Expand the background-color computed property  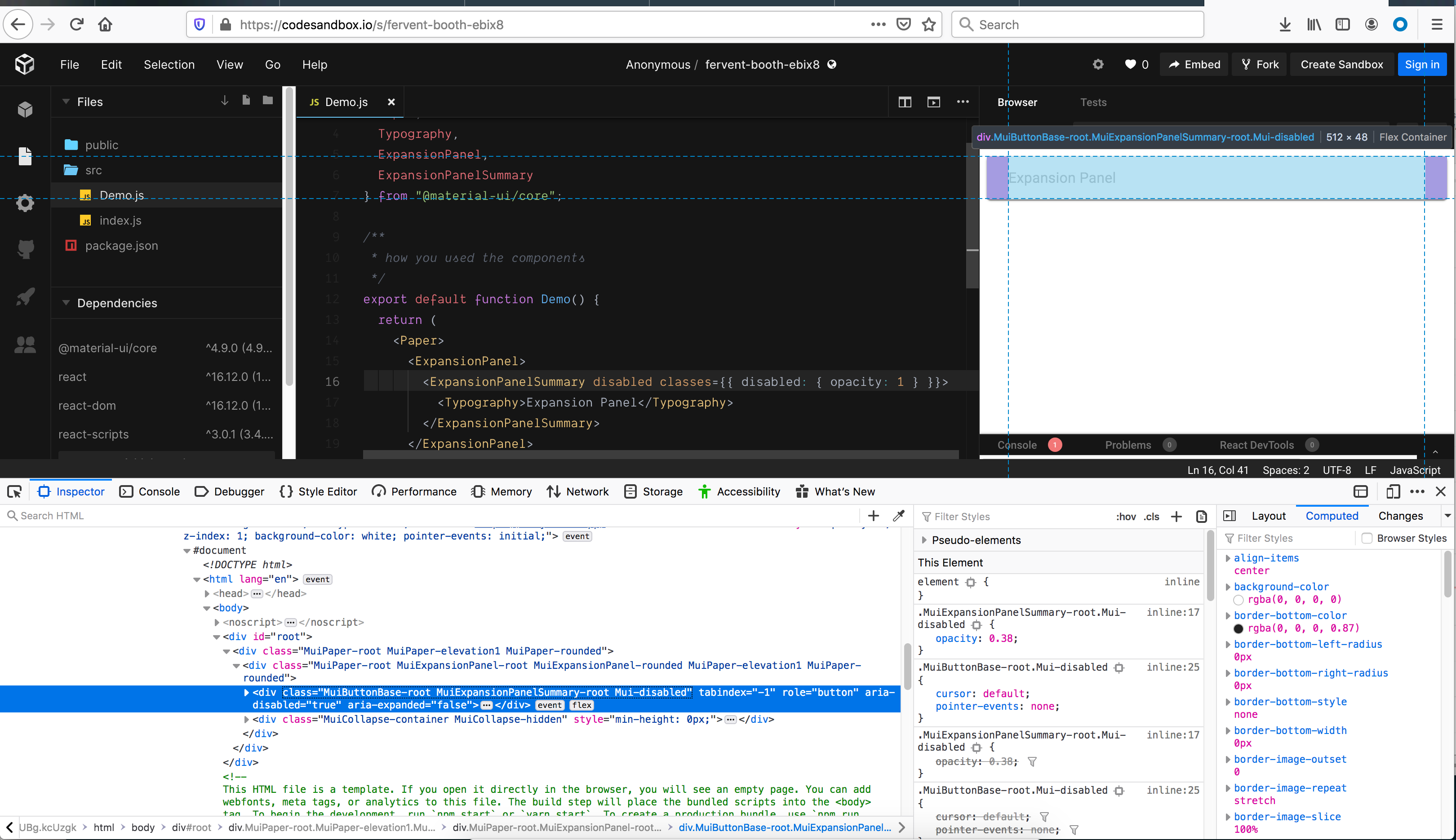(1229, 586)
